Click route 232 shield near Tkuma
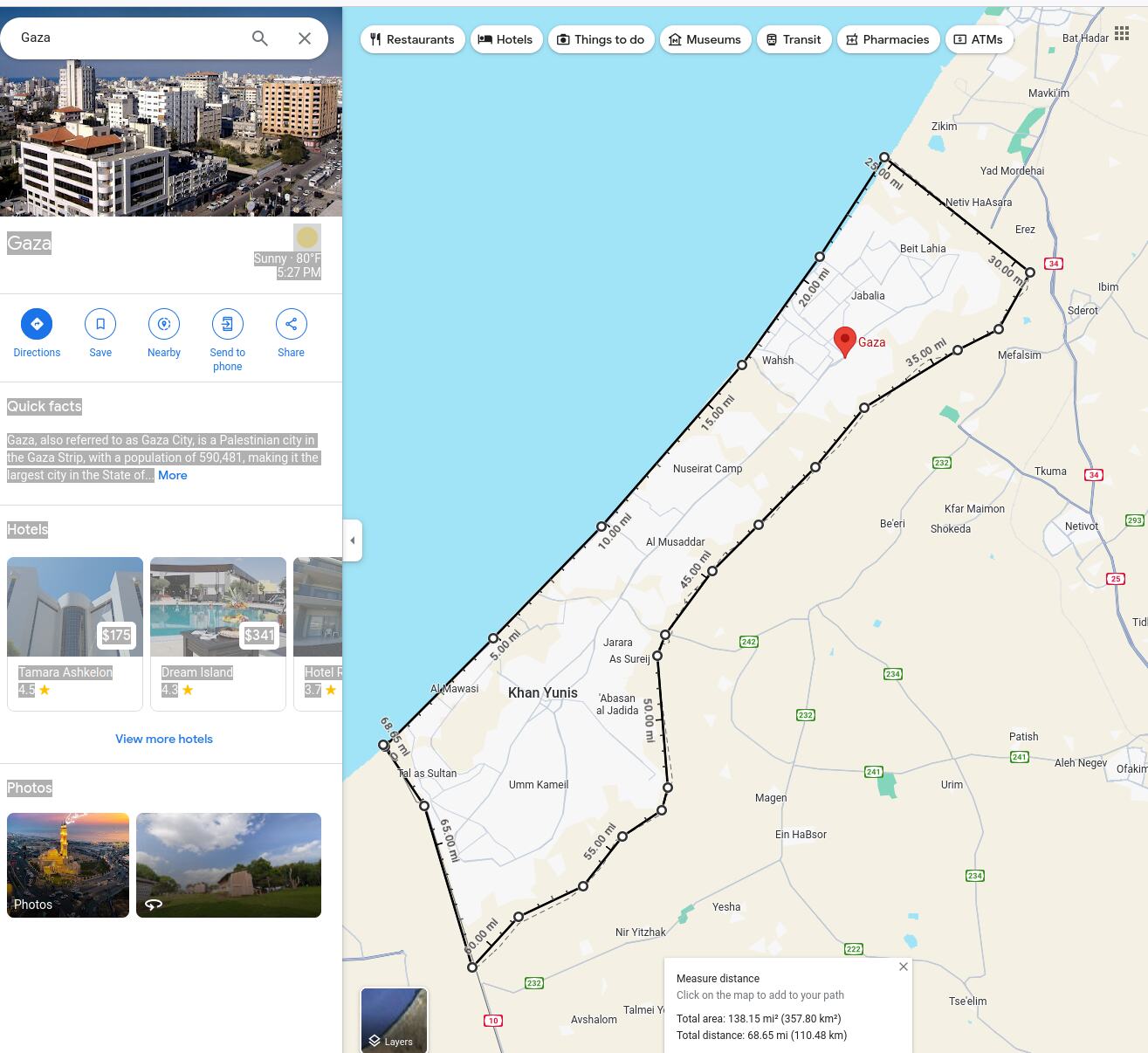This screenshot has width=1148, height=1053. pos(942,463)
